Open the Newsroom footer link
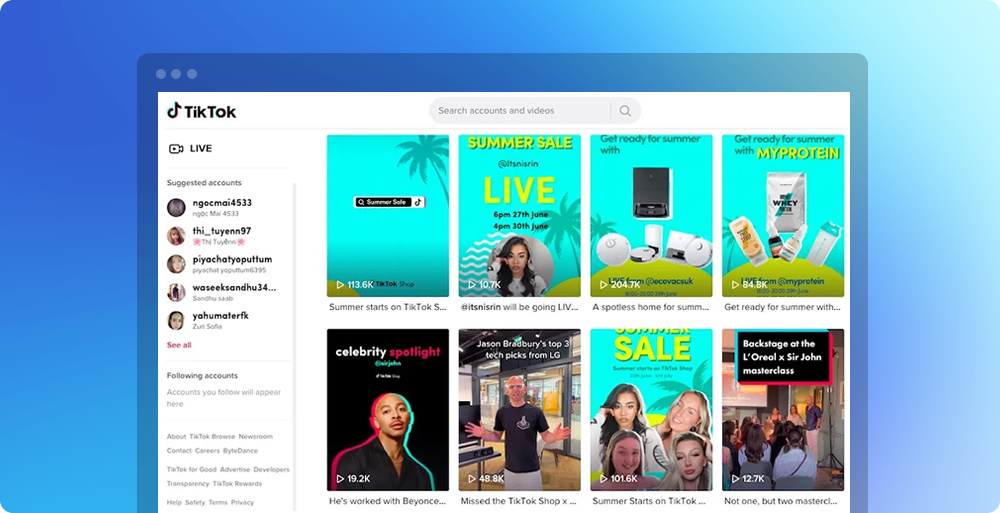 [x=256, y=436]
